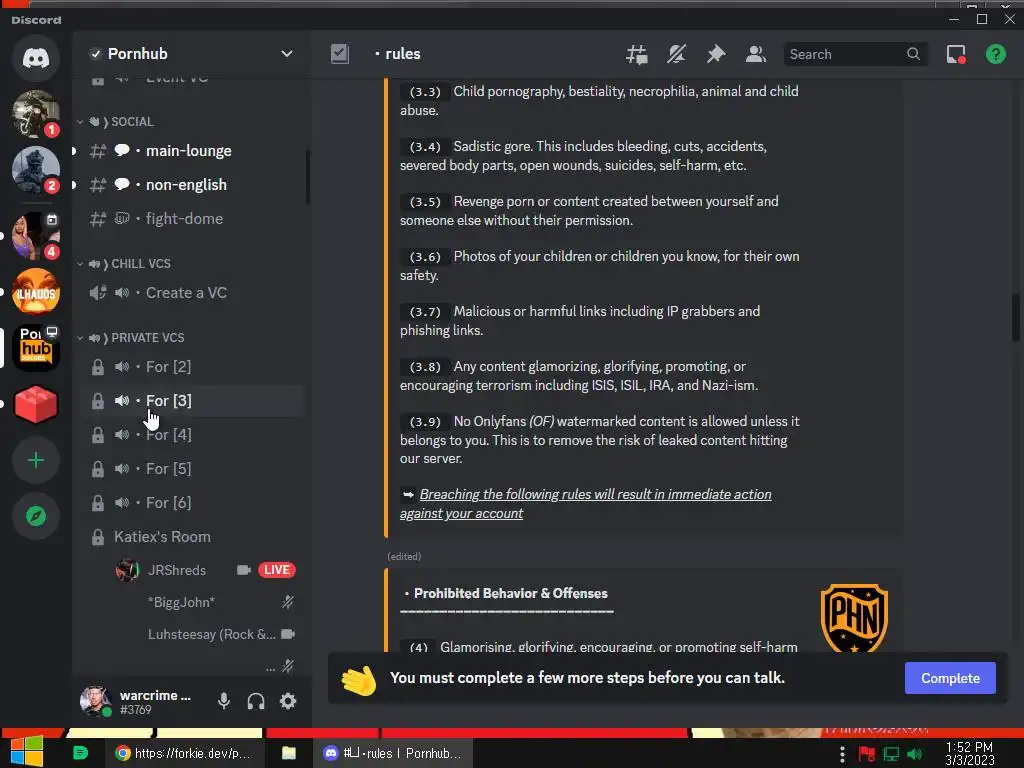Open the red cube server icon
1024x768 pixels.
36,404
